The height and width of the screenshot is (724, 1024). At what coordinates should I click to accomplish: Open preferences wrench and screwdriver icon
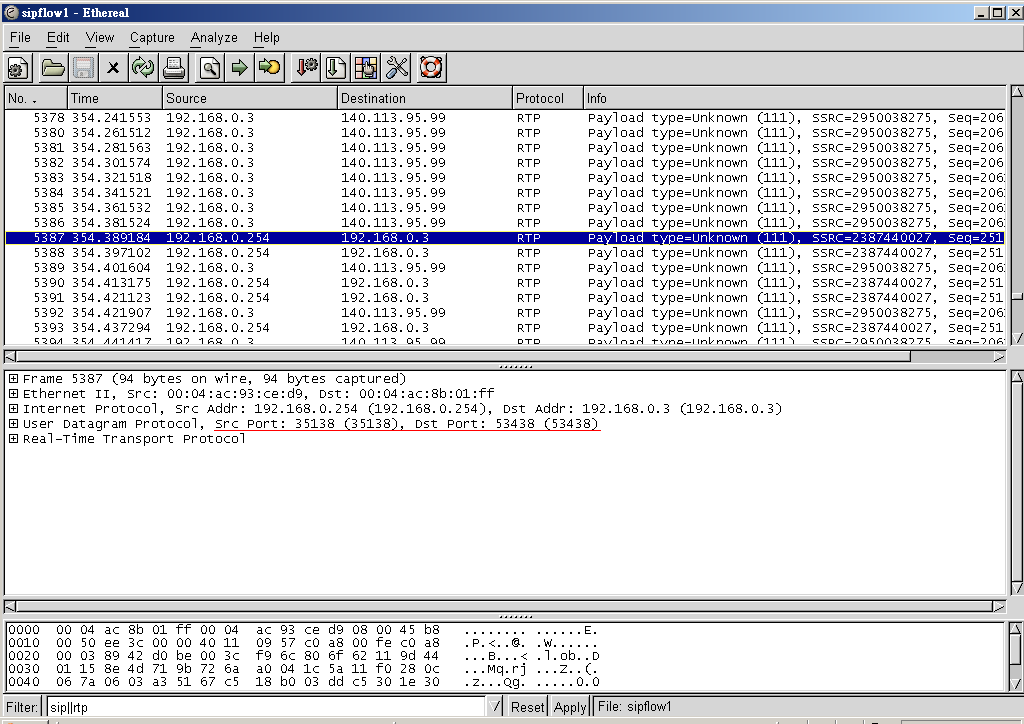click(397, 68)
